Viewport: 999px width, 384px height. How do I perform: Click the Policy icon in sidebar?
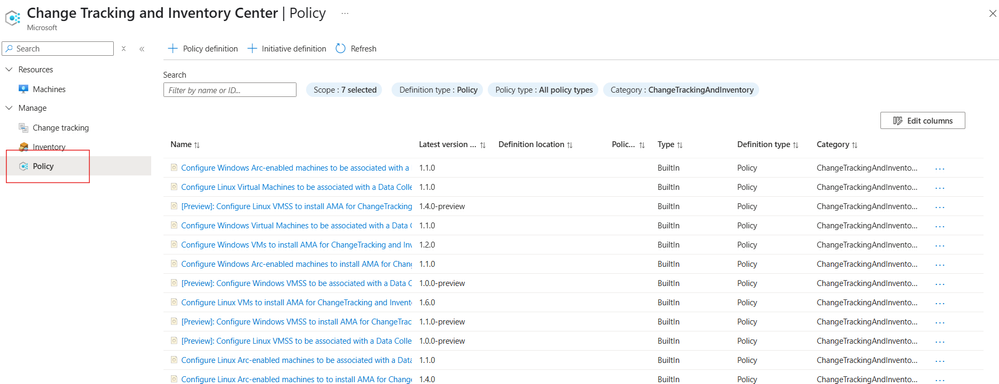[24, 166]
